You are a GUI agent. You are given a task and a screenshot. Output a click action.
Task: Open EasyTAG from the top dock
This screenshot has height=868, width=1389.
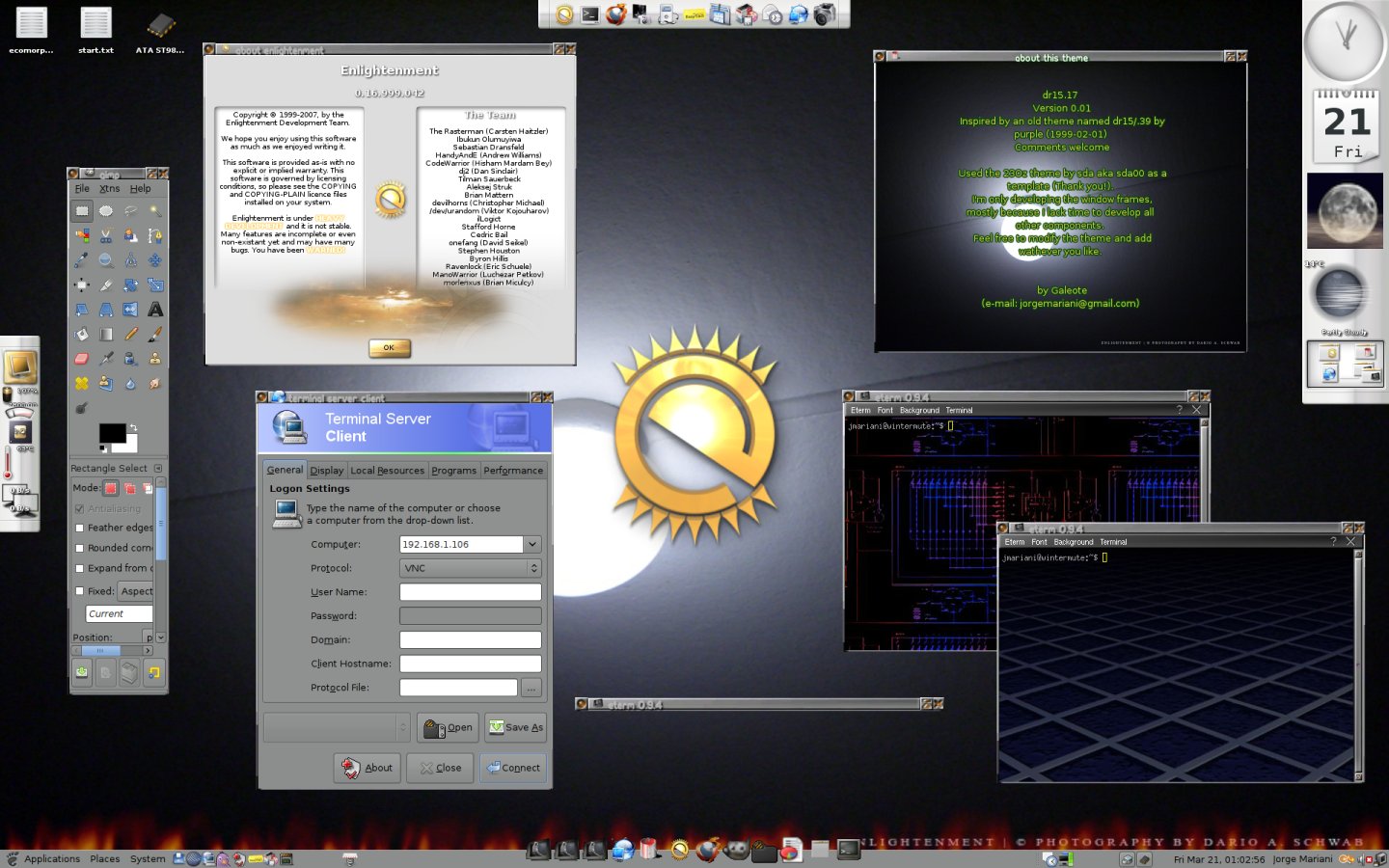click(x=694, y=14)
